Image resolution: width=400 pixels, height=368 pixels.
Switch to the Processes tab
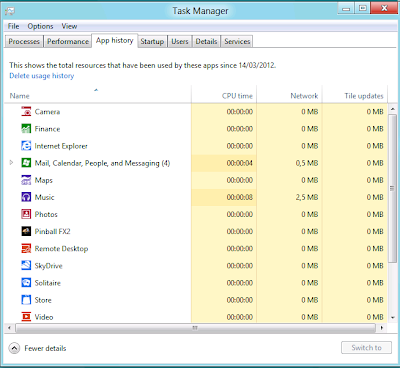click(24, 42)
